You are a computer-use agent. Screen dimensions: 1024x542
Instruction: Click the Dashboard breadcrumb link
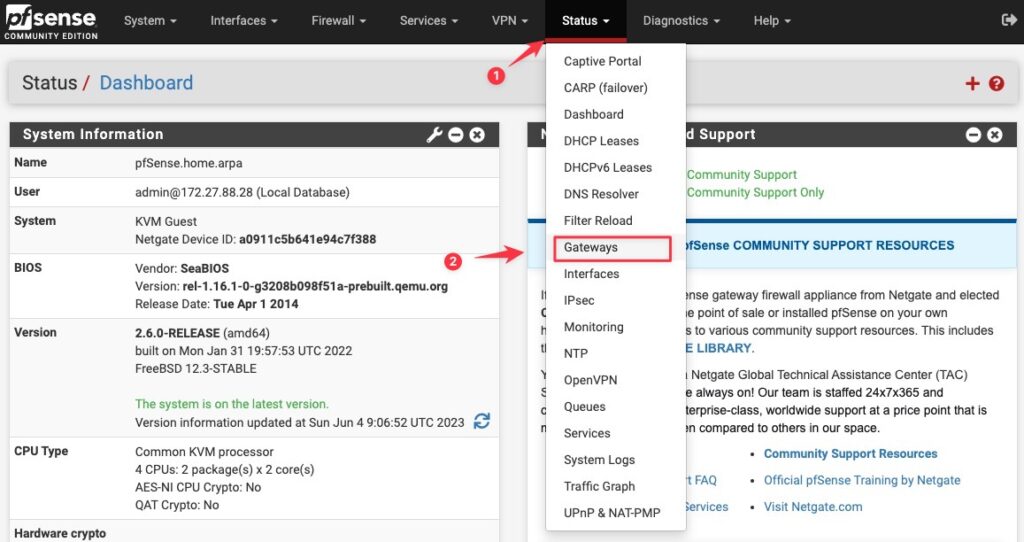146,83
